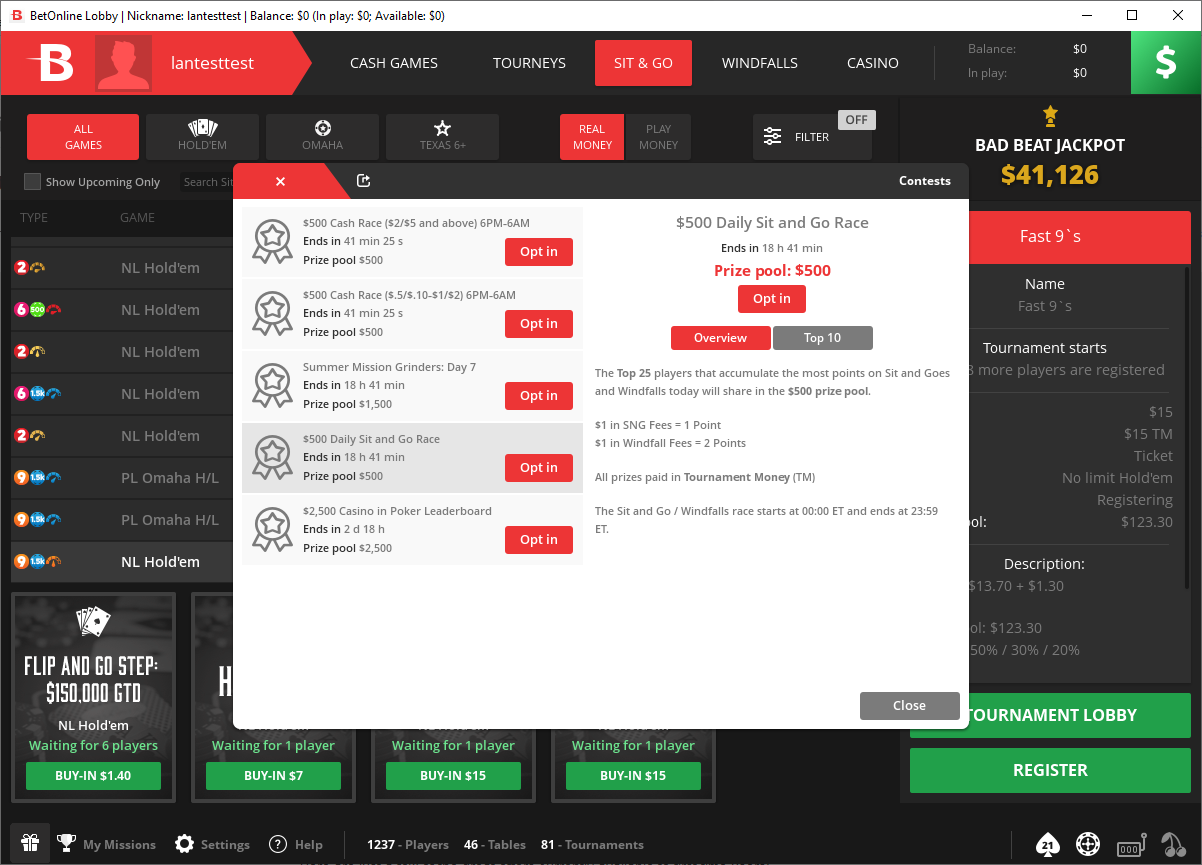Launch Roulette via the wheel icon
1202x865 pixels.
1088,844
